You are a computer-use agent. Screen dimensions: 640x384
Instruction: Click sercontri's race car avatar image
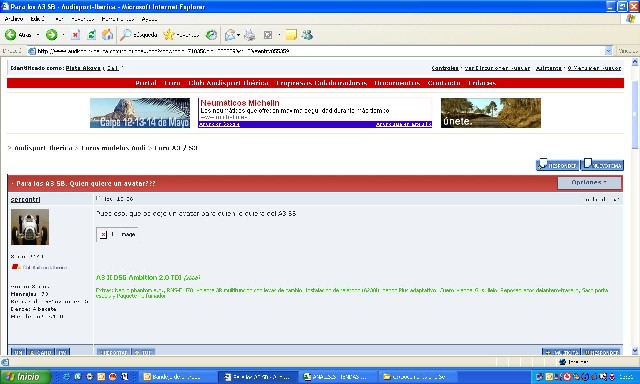click(x=30, y=227)
